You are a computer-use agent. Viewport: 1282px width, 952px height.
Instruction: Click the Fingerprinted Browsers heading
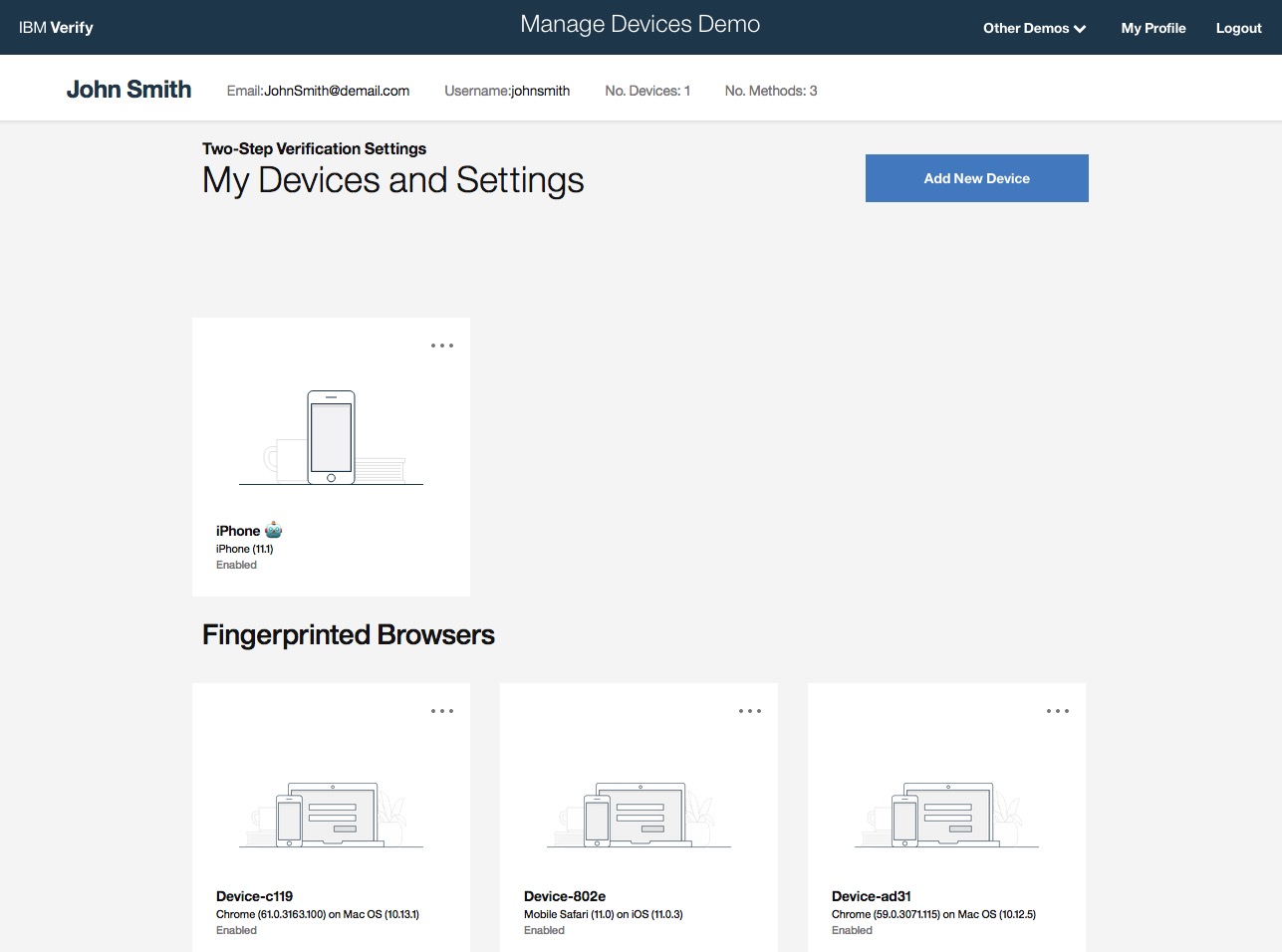349,635
